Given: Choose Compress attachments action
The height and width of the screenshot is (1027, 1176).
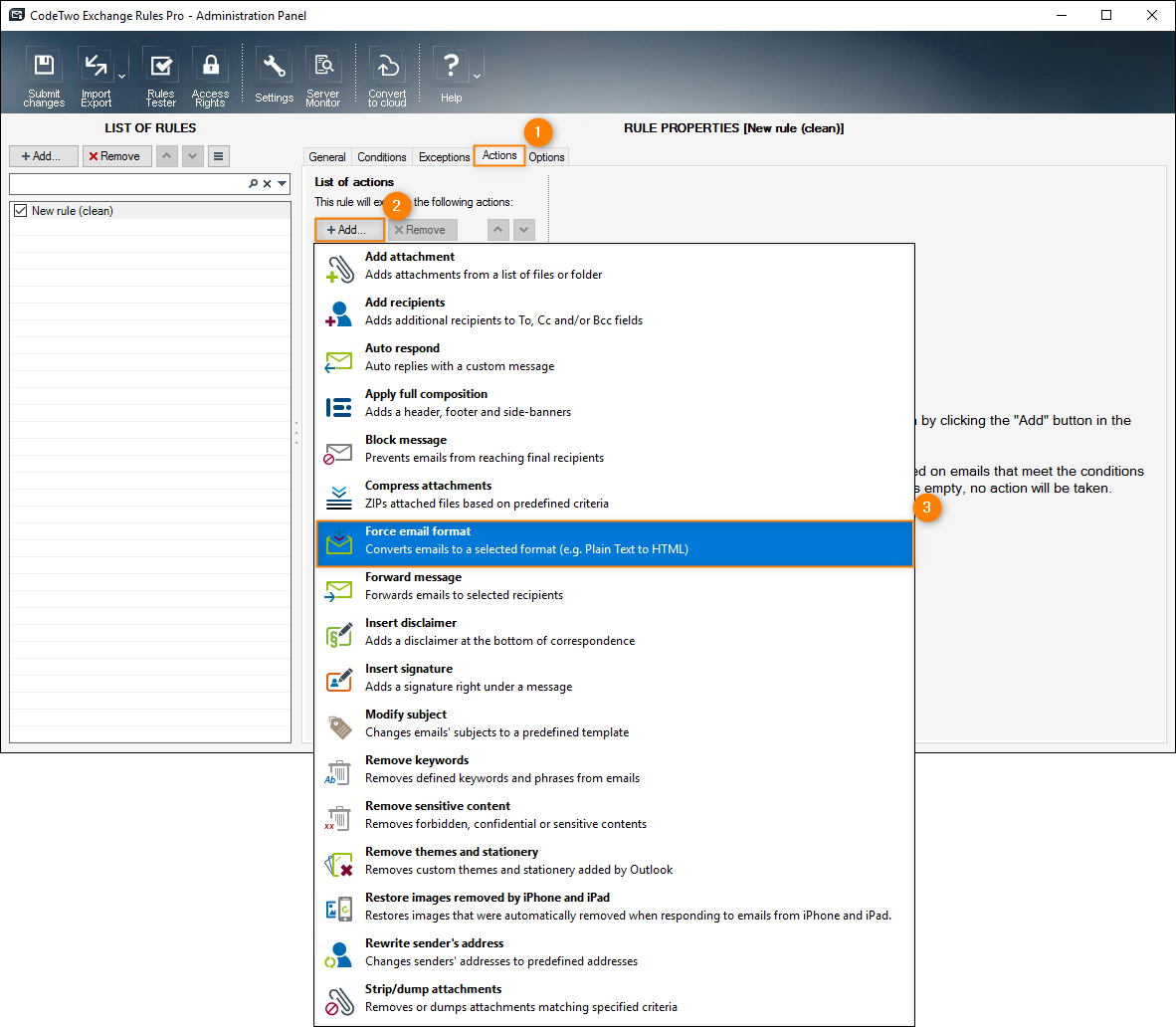Looking at the screenshot, I should (x=614, y=496).
